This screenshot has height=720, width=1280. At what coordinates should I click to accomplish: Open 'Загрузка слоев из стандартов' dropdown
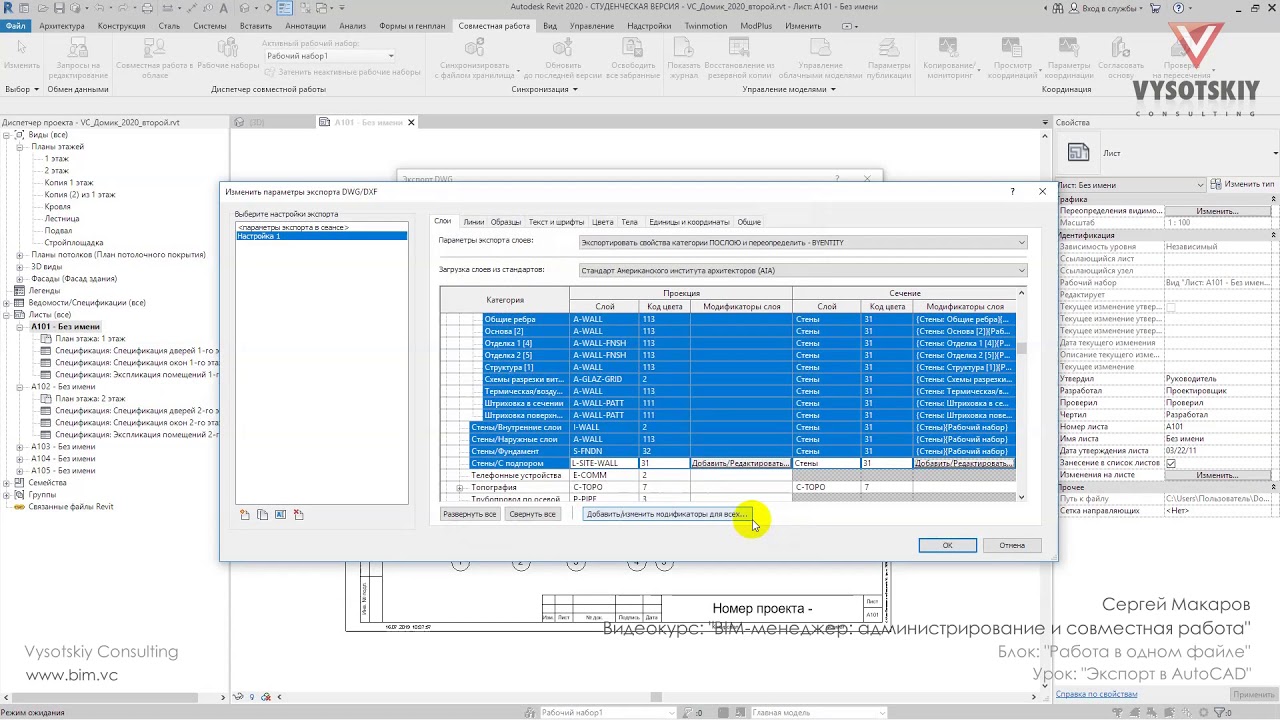point(802,270)
